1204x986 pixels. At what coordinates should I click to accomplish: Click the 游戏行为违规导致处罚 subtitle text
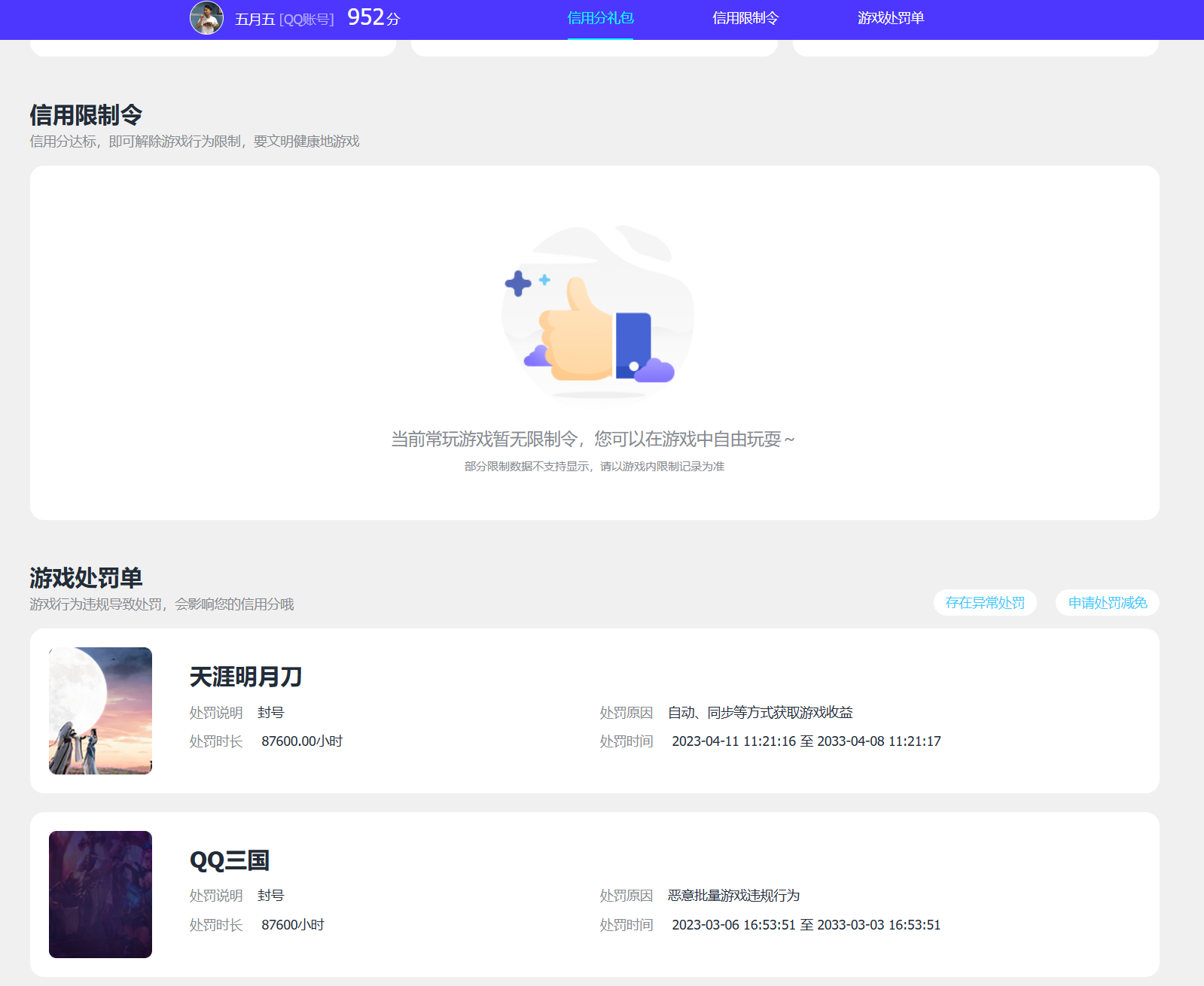click(x=162, y=604)
